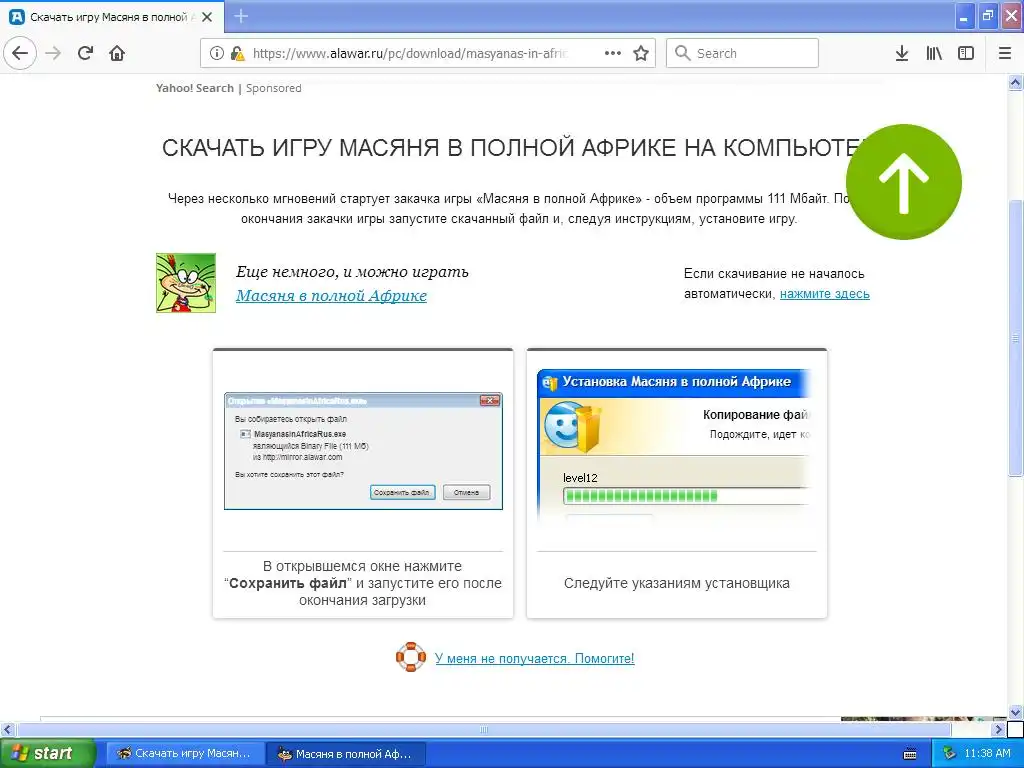Bookmark this page with the star icon
The height and width of the screenshot is (768, 1024).
coord(641,53)
